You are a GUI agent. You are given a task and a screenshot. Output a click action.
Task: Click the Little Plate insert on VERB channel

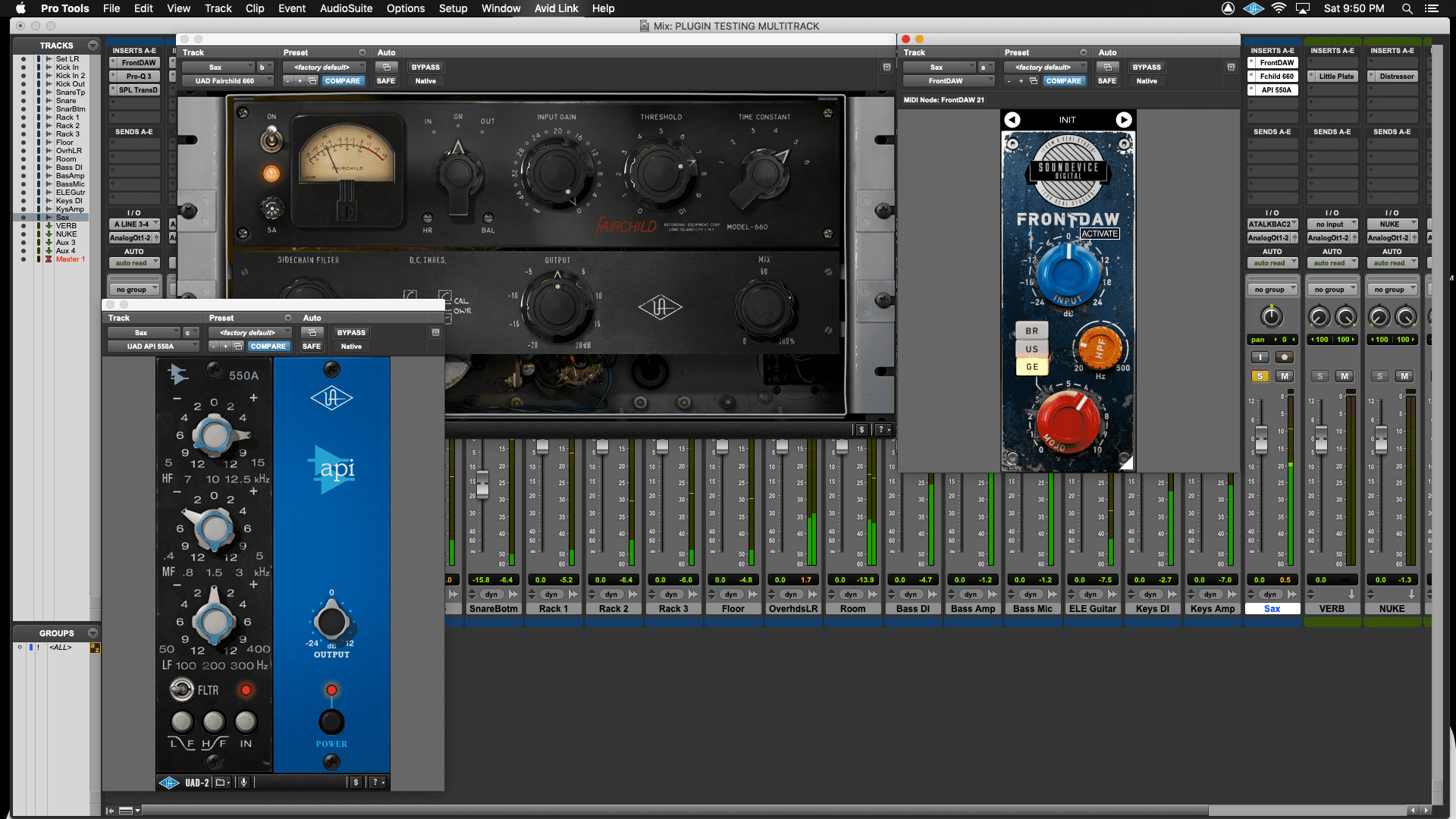click(1336, 76)
